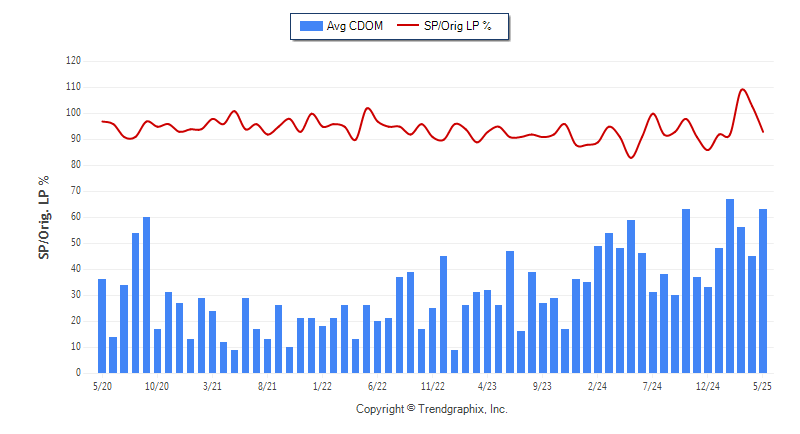Toggle the Avg CDOM legend label
The width and height of the screenshot is (800, 434).
355,26
